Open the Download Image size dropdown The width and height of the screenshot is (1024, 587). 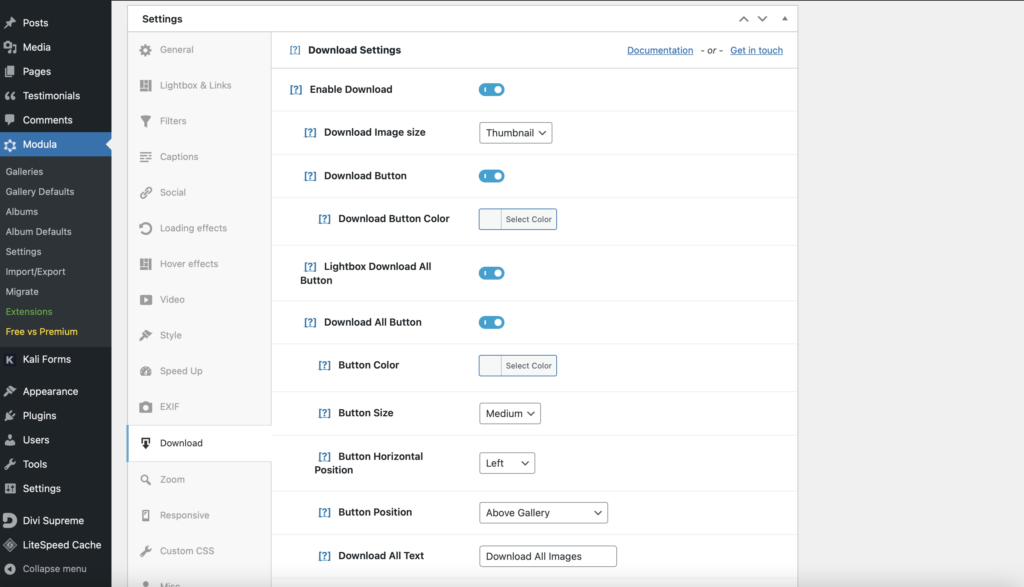pyautogui.click(x=515, y=132)
